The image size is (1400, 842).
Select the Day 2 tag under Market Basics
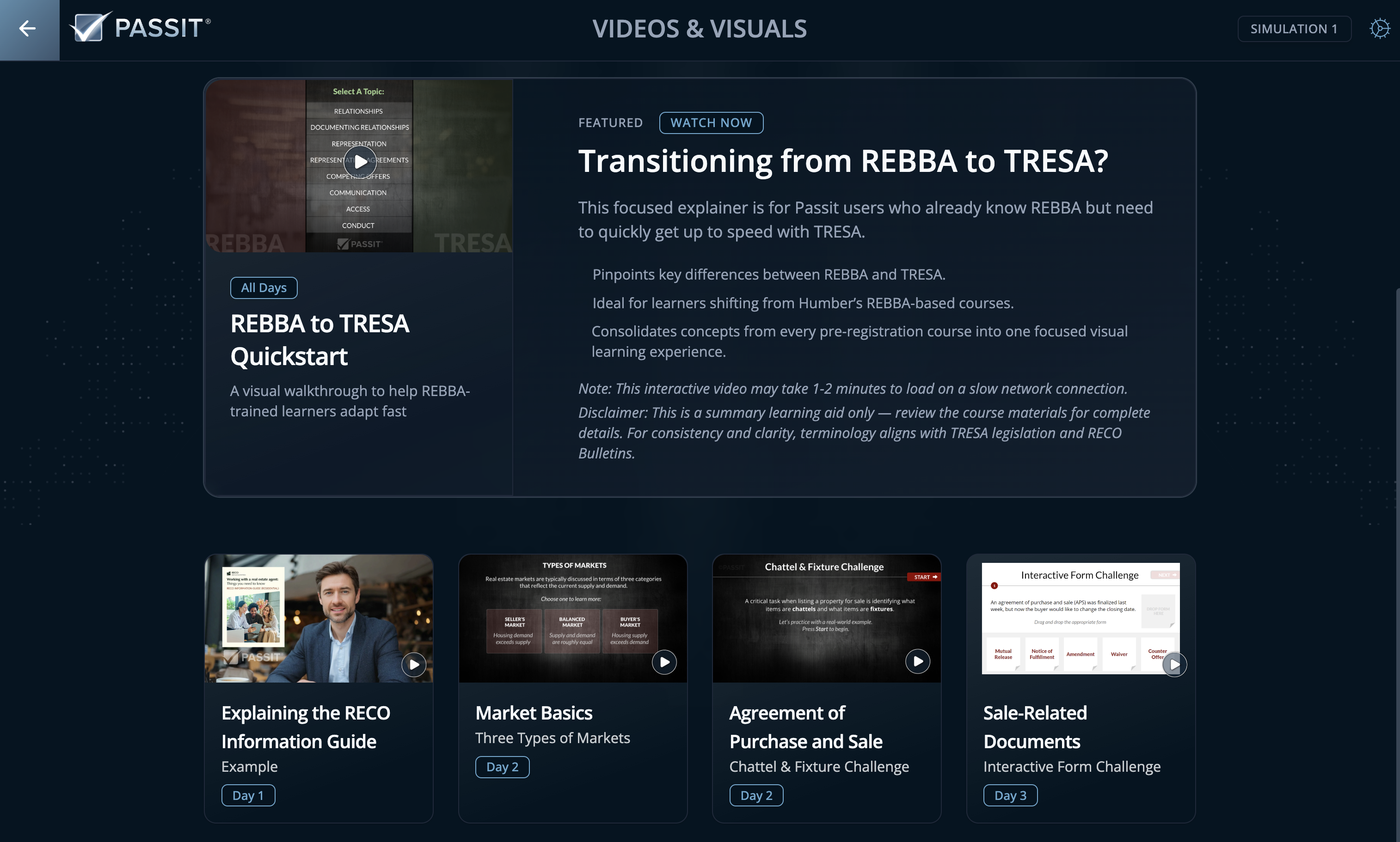coord(502,767)
